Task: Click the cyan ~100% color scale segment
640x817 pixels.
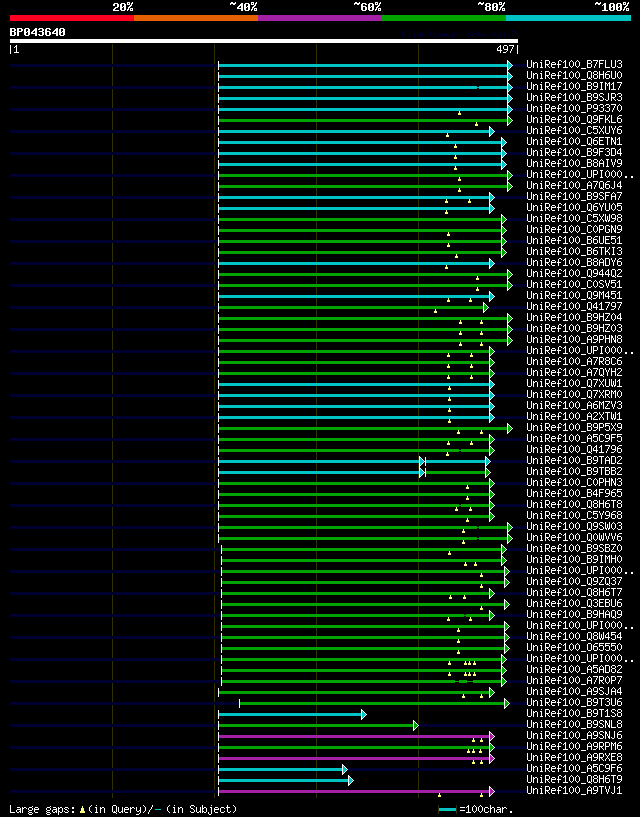Action: [x=569, y=18]
